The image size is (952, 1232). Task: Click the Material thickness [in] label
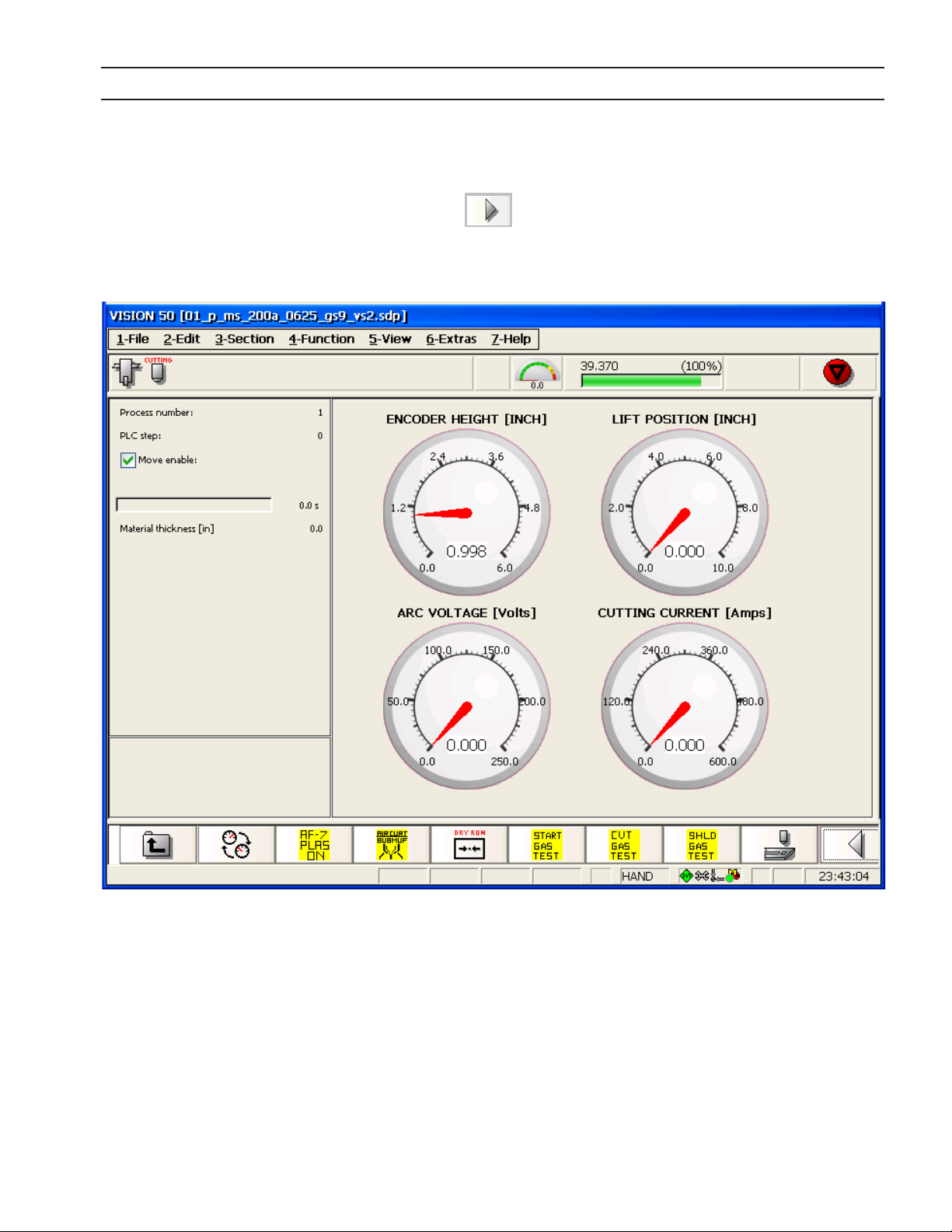(x=167, y=529)
